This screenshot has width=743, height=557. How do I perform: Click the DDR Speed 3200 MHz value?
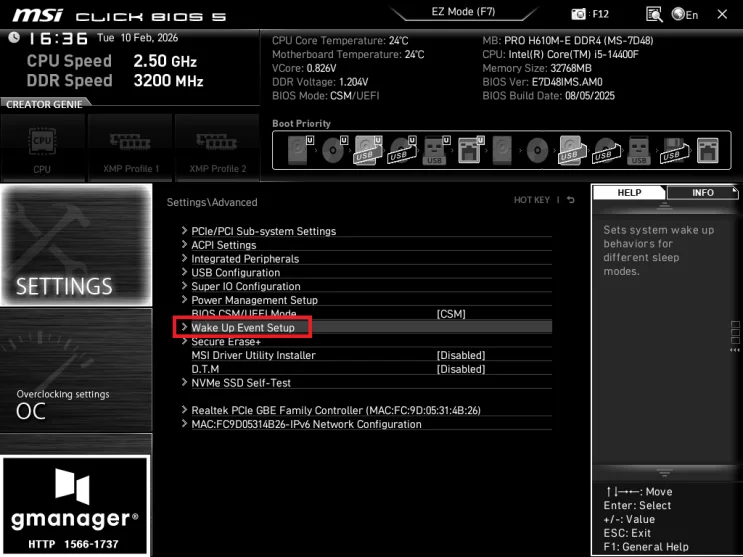pyautogui.click(x=168, y=81)
